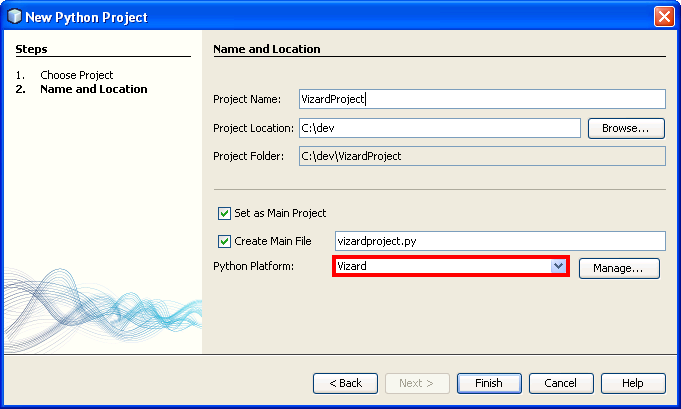
Task: Click the Project Folder field
Action: (x=482, y=156)
